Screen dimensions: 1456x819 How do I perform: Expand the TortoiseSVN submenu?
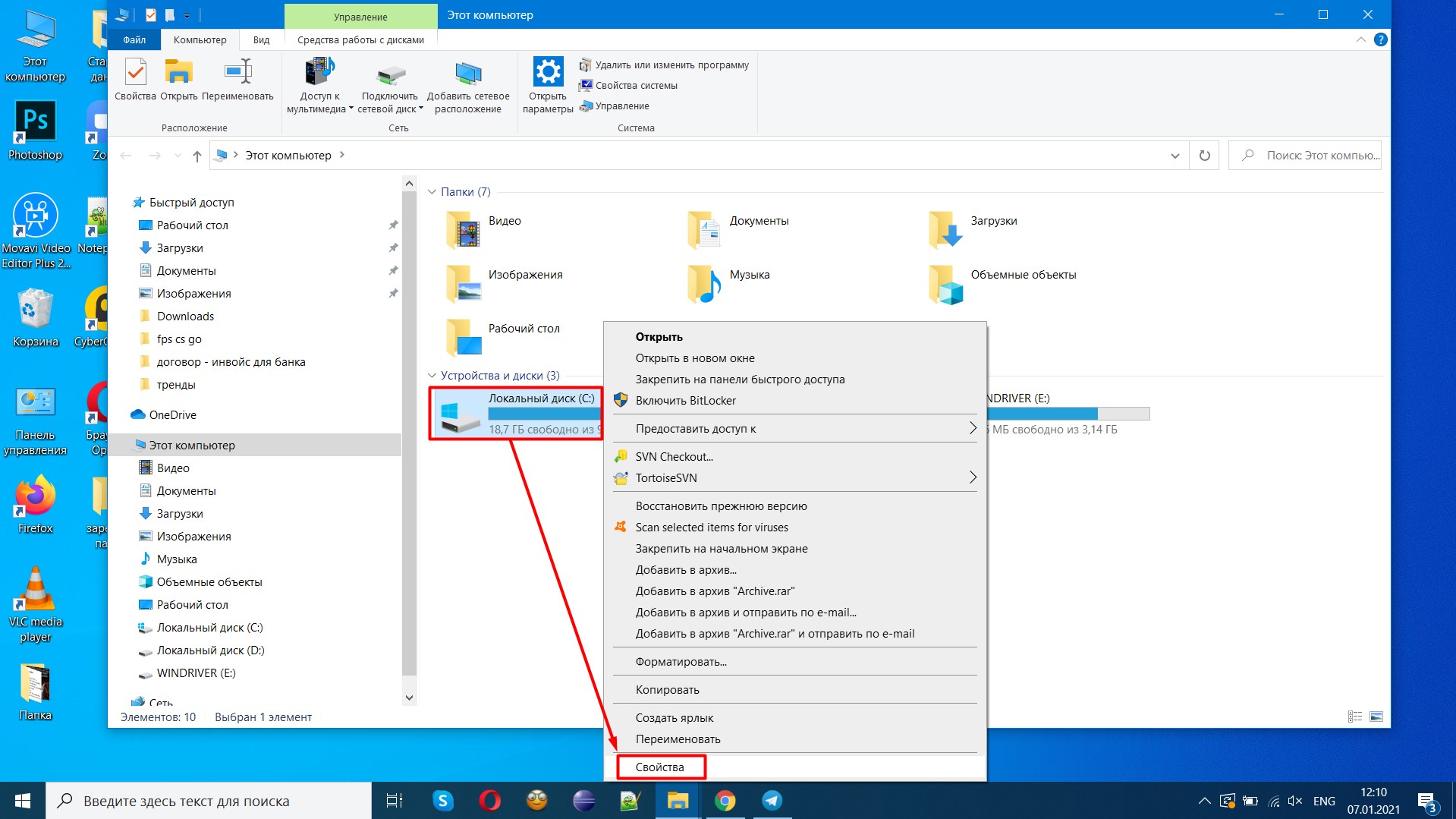[x=972, y=477]
